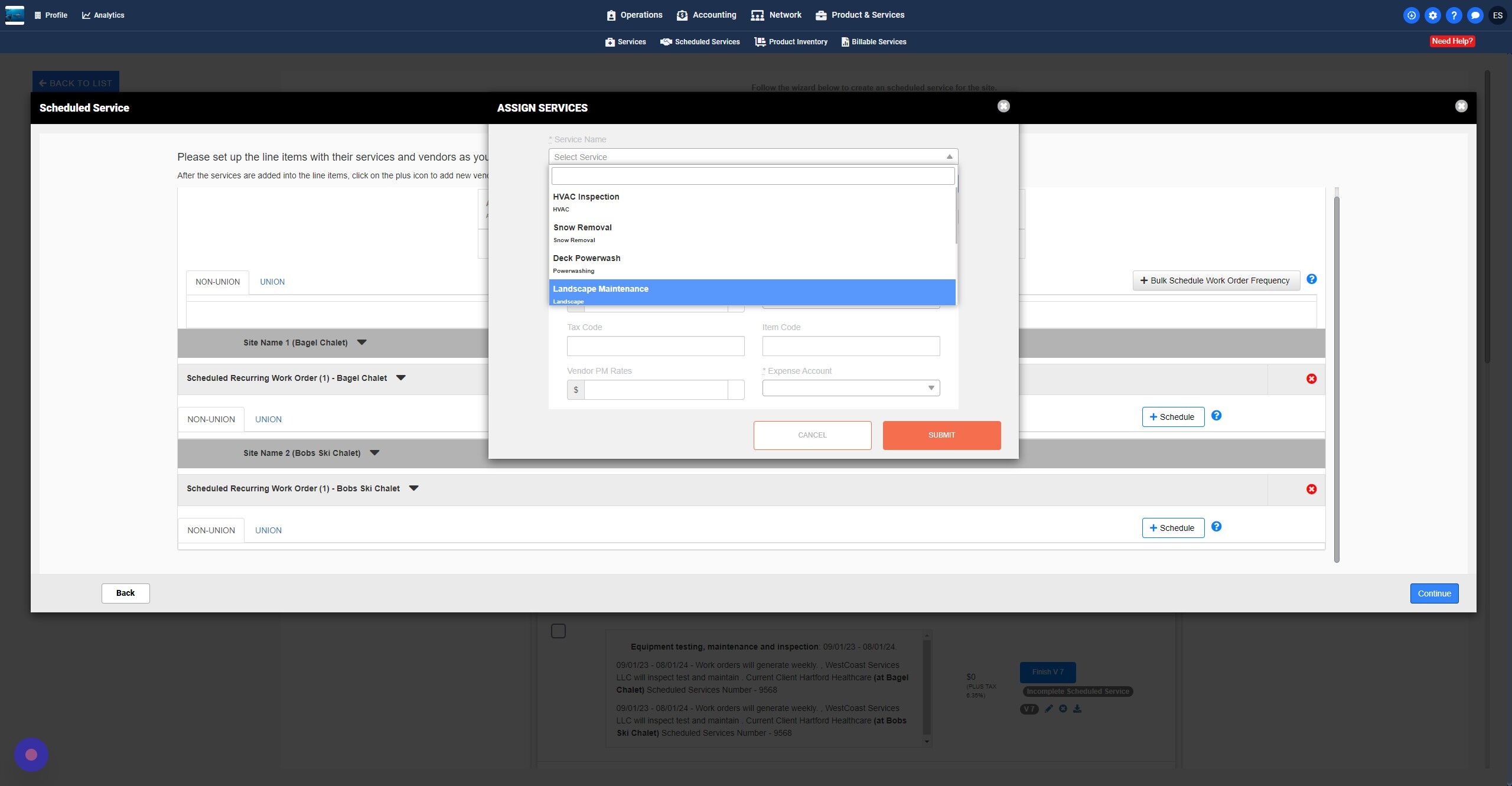Click the blue Continue button

pos(1434,593)
